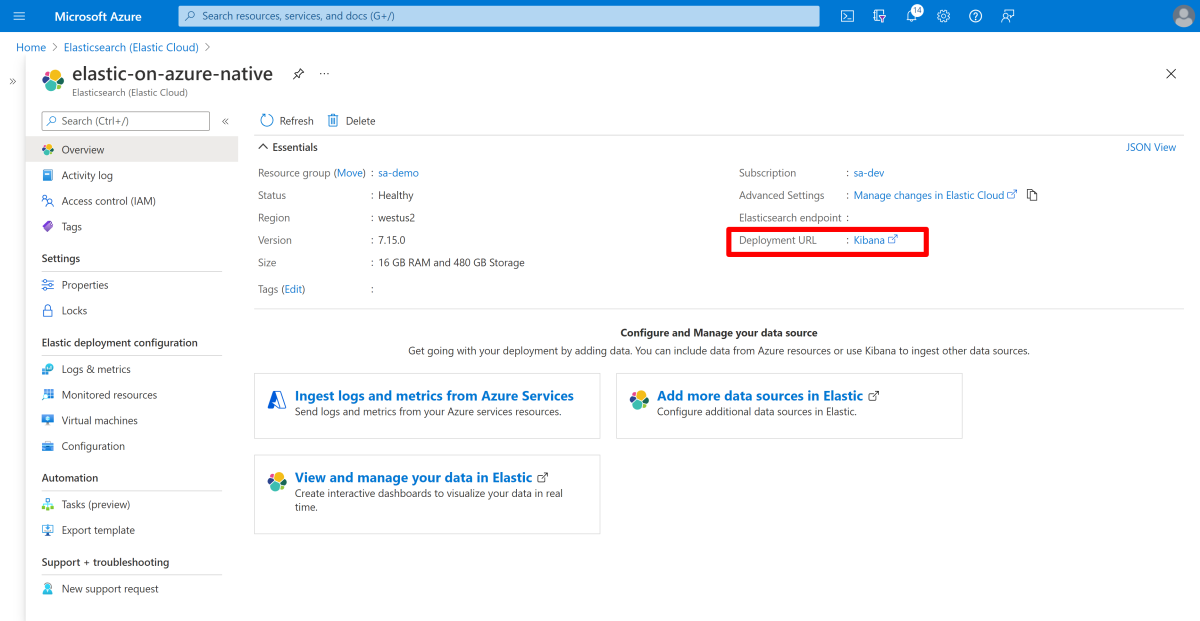The image size is (1200, 621).
Task: Open the notifications bell icon
Action: click(912, 16)
